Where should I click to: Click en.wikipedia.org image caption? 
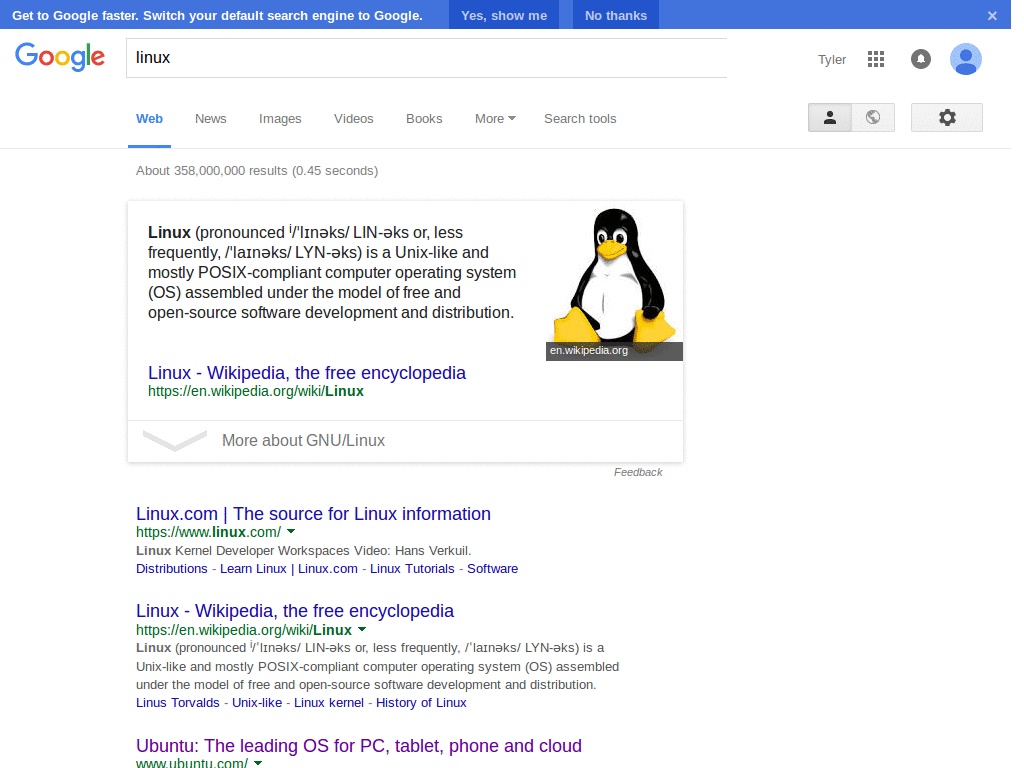[588, 351]
